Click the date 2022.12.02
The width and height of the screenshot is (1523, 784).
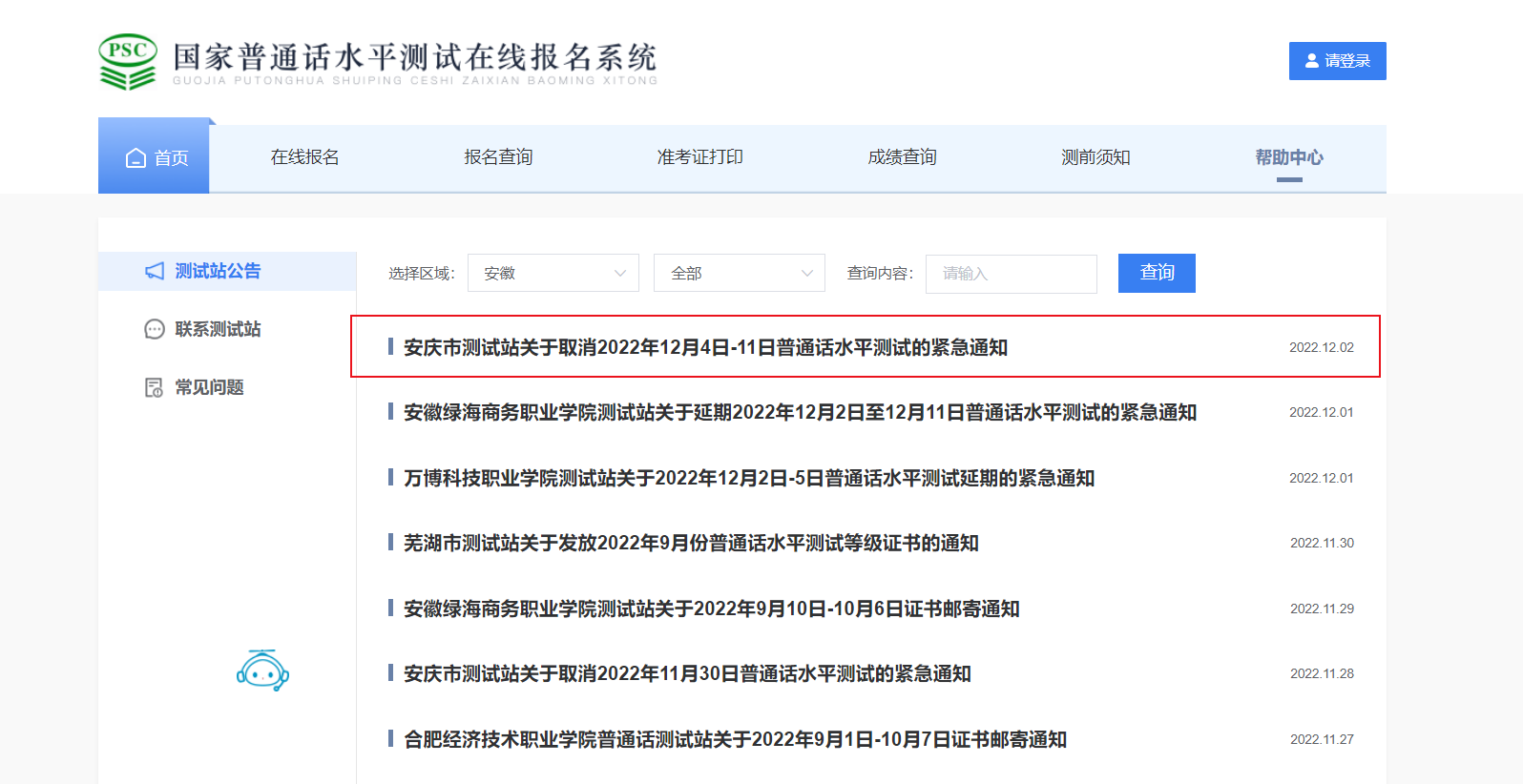tap(1322, 348)
